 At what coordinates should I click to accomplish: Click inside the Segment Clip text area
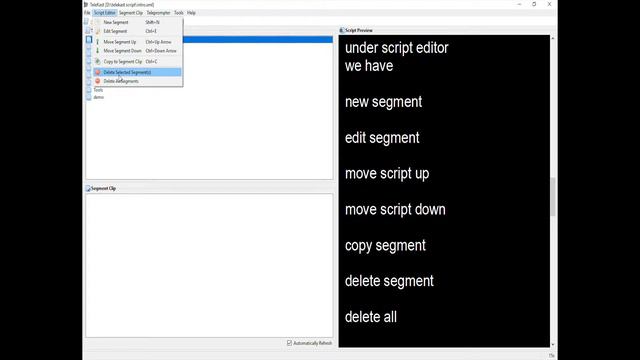click(209, 265)
